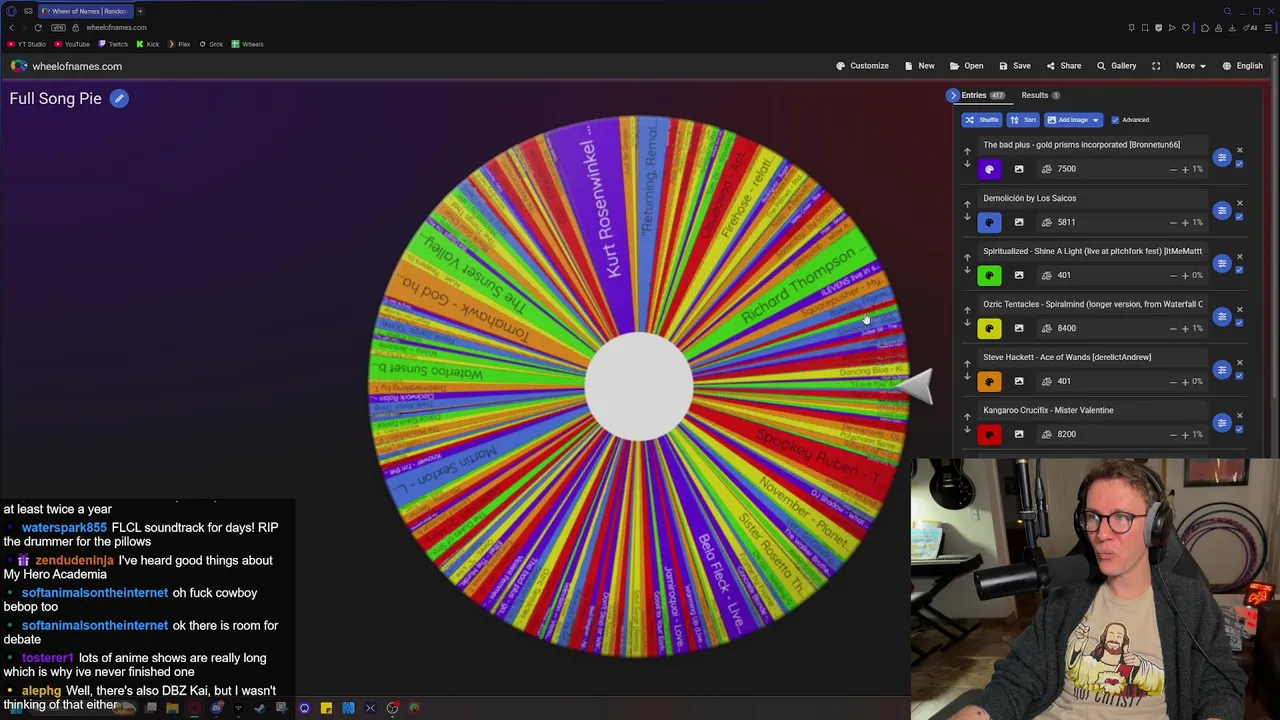Image resolution: width=1280 pixels, height=720 pixels.
Task: Open the Plex bookmark
Action: pyautogui.click(x=179, y=44)
